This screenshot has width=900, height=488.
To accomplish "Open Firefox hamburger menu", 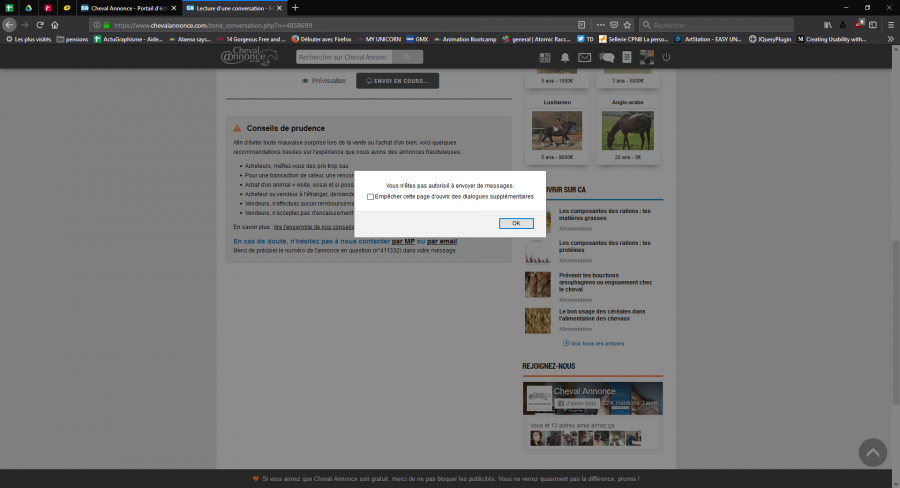I will 886,24.
